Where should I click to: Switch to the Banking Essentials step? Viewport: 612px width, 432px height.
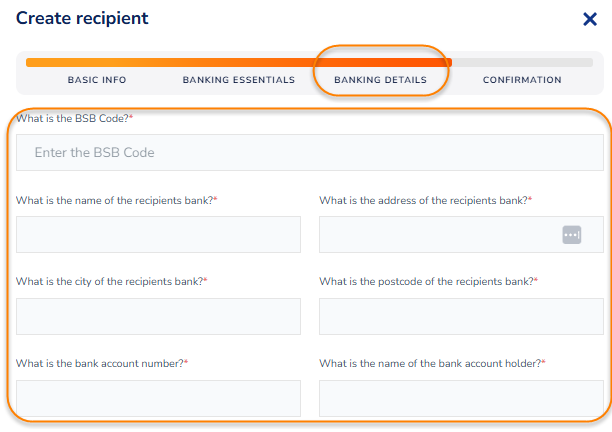(239, 80)
